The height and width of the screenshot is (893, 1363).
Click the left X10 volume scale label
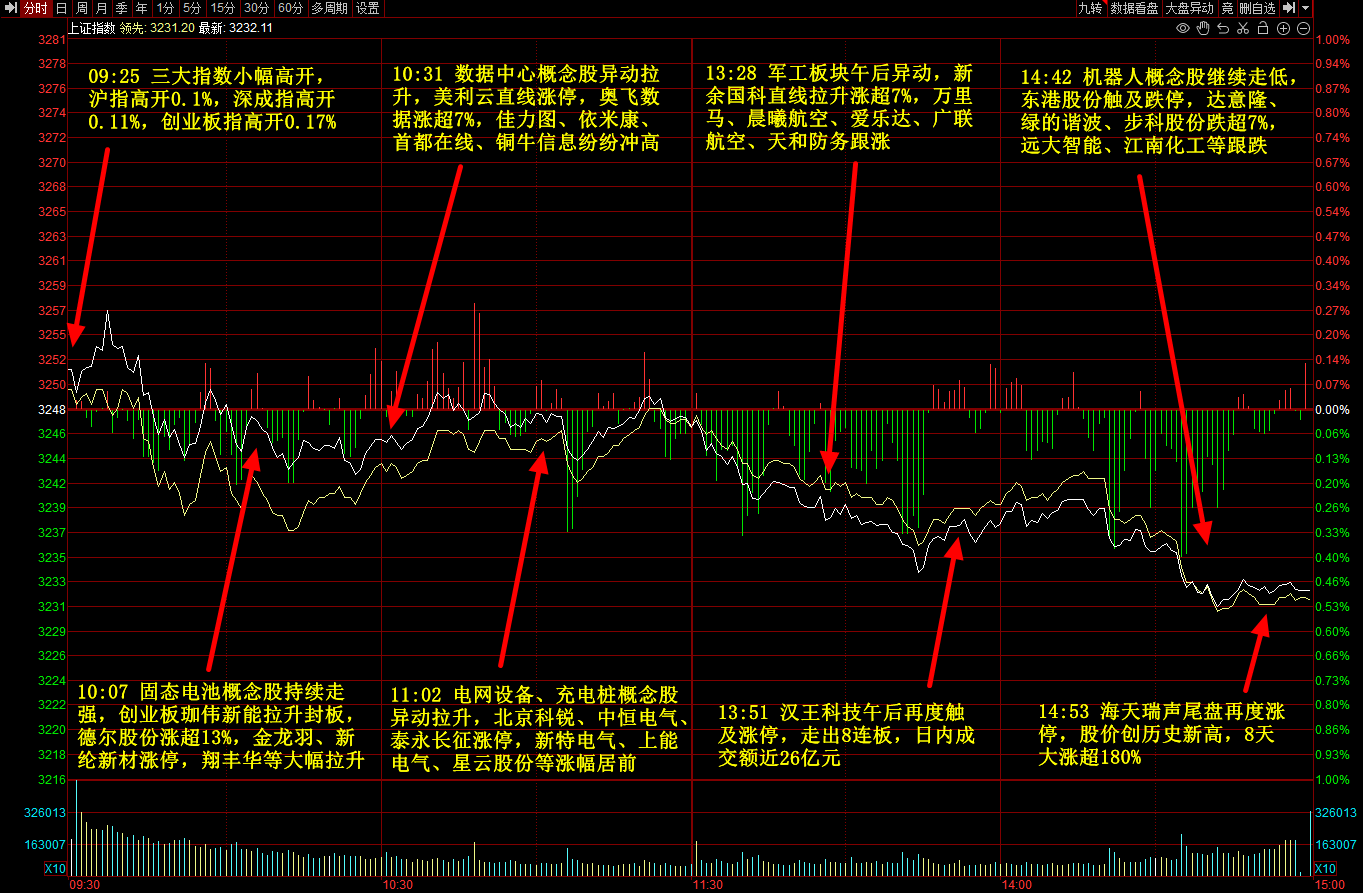pos(55,868)
